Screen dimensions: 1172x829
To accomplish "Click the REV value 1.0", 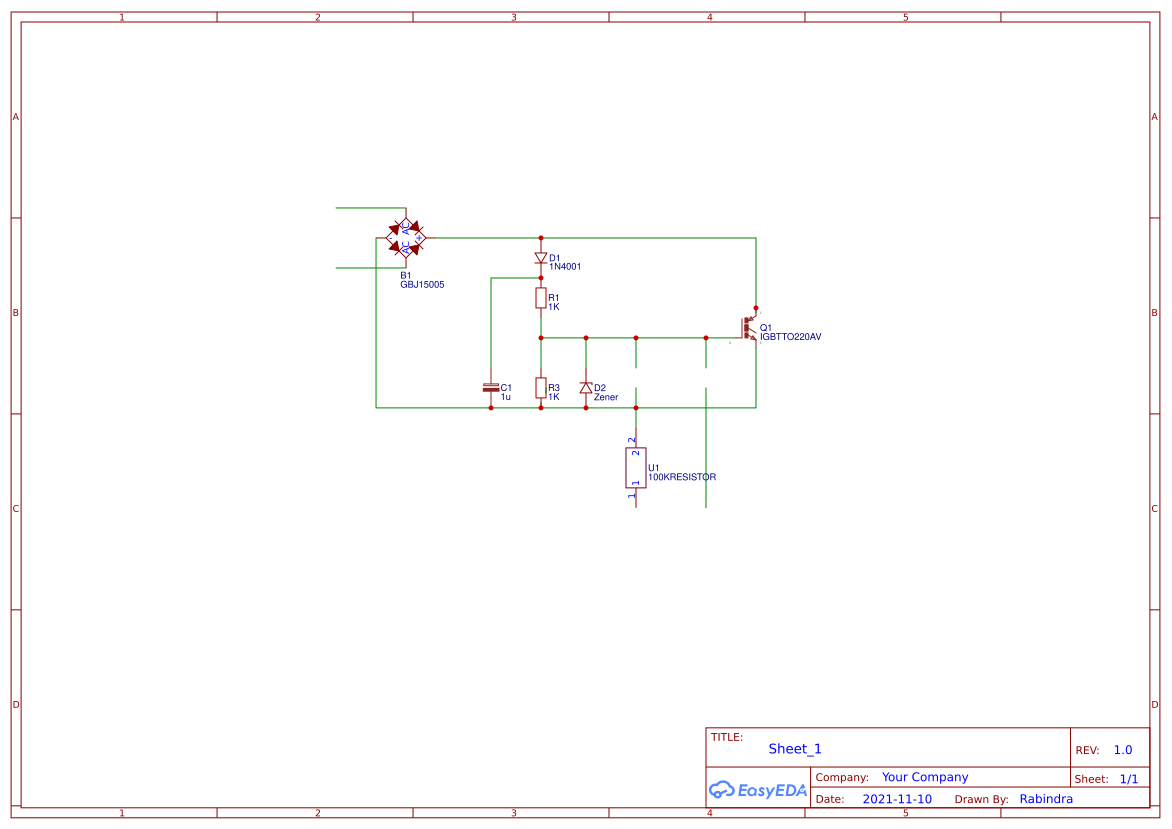I will coord(1121,748).
